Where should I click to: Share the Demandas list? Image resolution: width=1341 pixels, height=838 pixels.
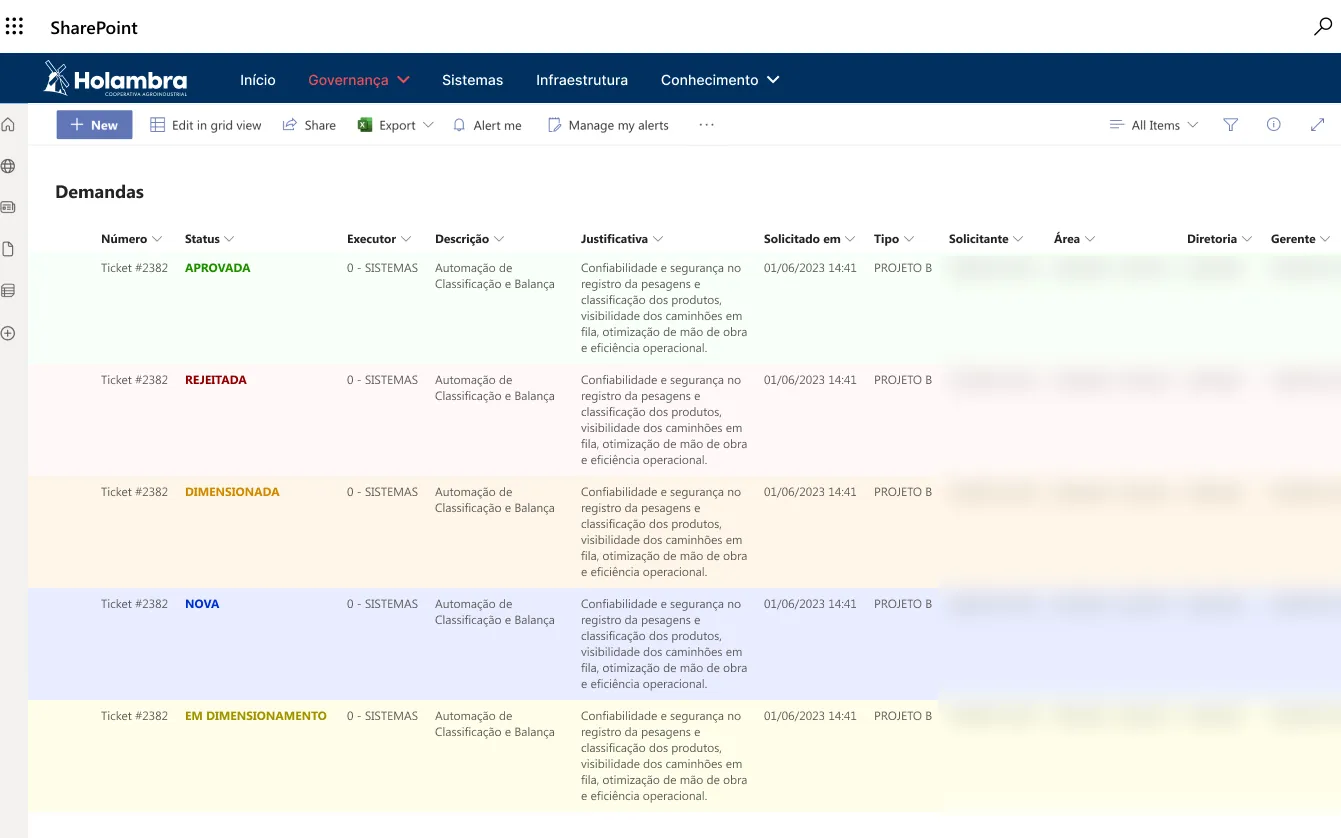tap(309, 125)
